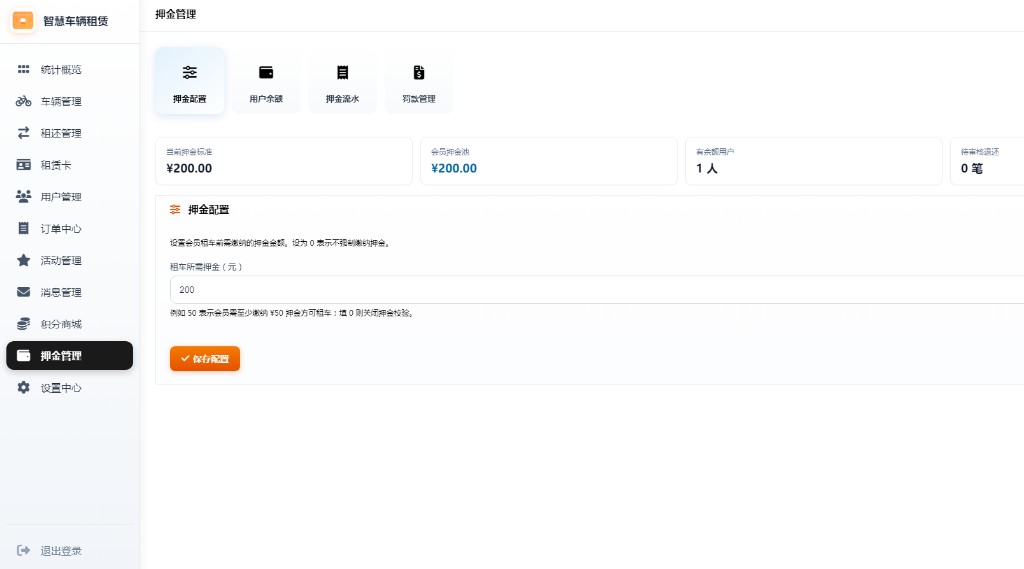Switch to the 押金配置 tab

189,81
